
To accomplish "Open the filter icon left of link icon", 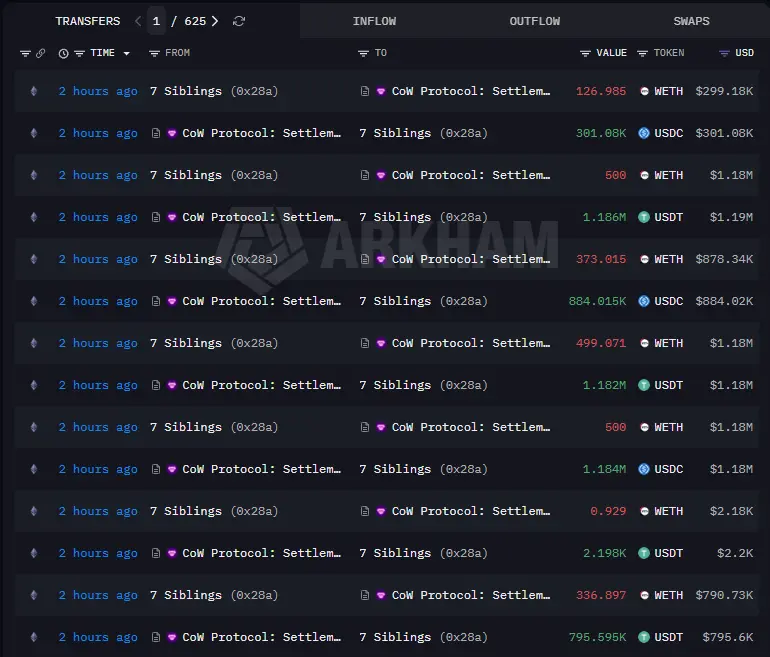I will click(25, 53).
